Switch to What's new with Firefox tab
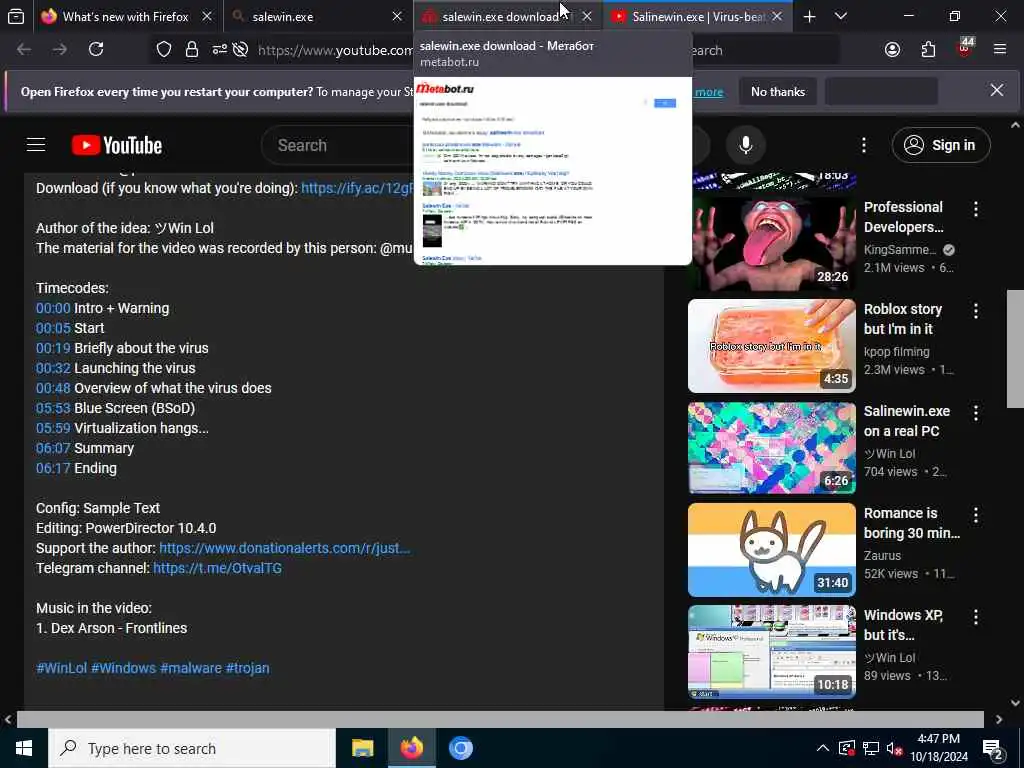Image resolution: width=1024 pixels, height=768 pixels. 125,16
